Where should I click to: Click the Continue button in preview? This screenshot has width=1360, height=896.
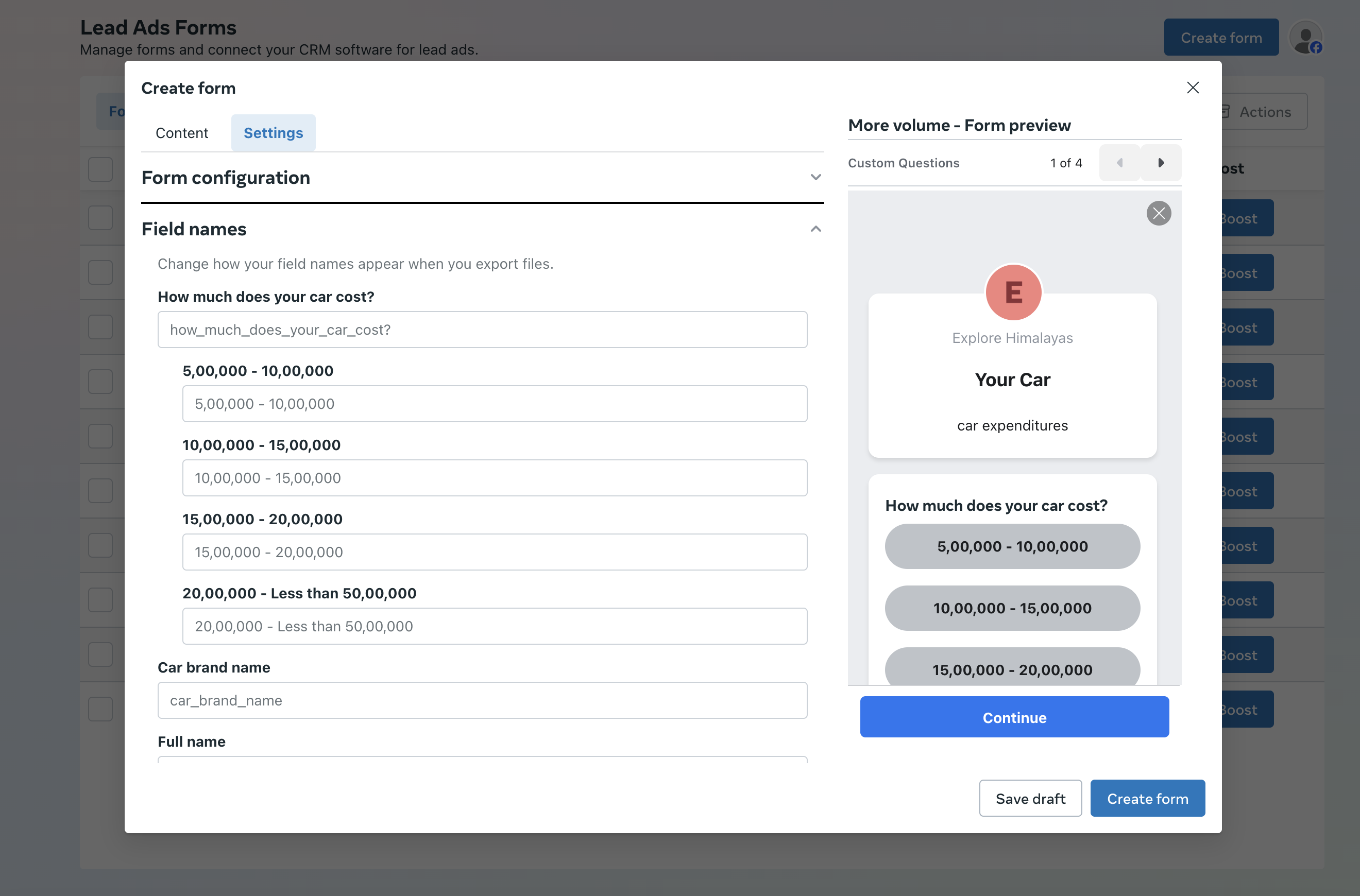coord(1014,717)
